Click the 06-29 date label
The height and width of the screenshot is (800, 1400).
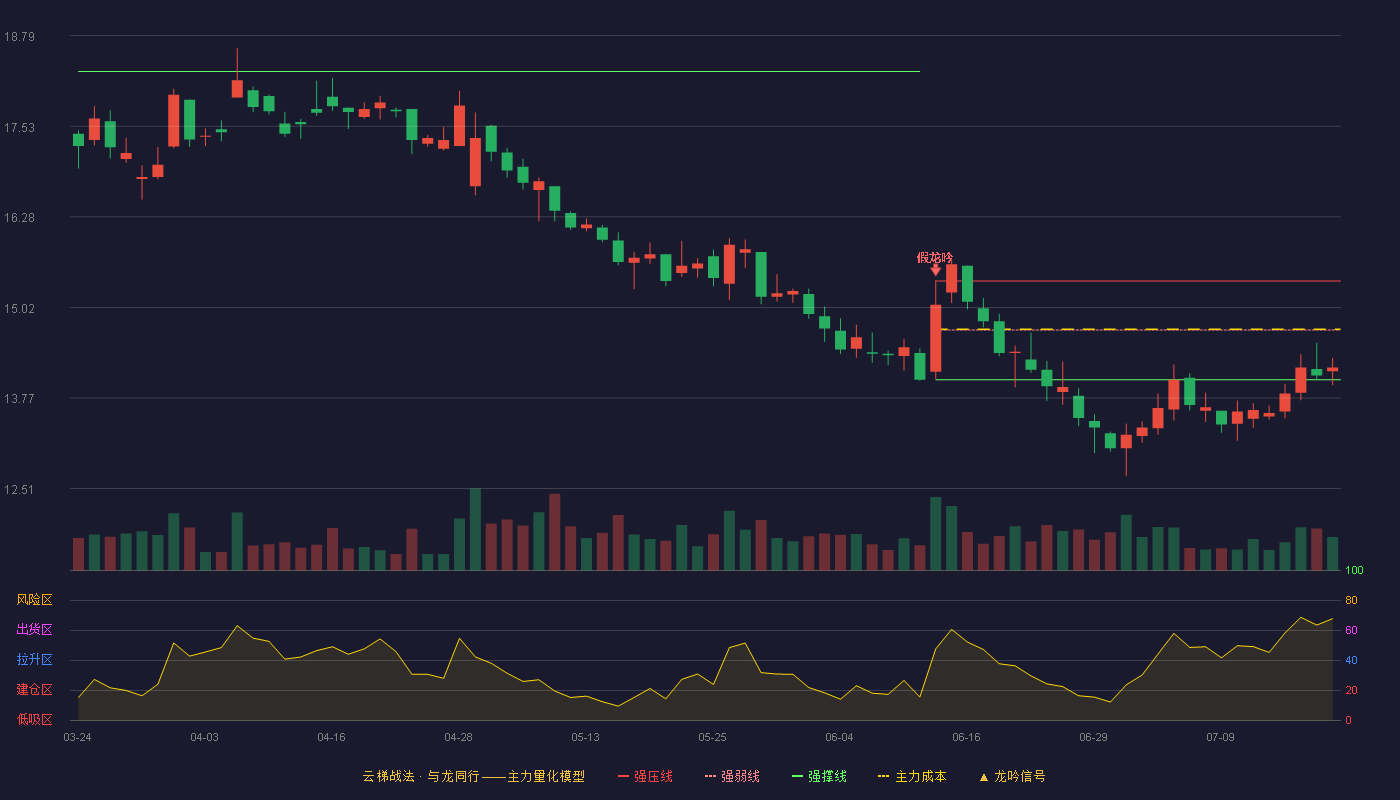(x=1093, y=737)
